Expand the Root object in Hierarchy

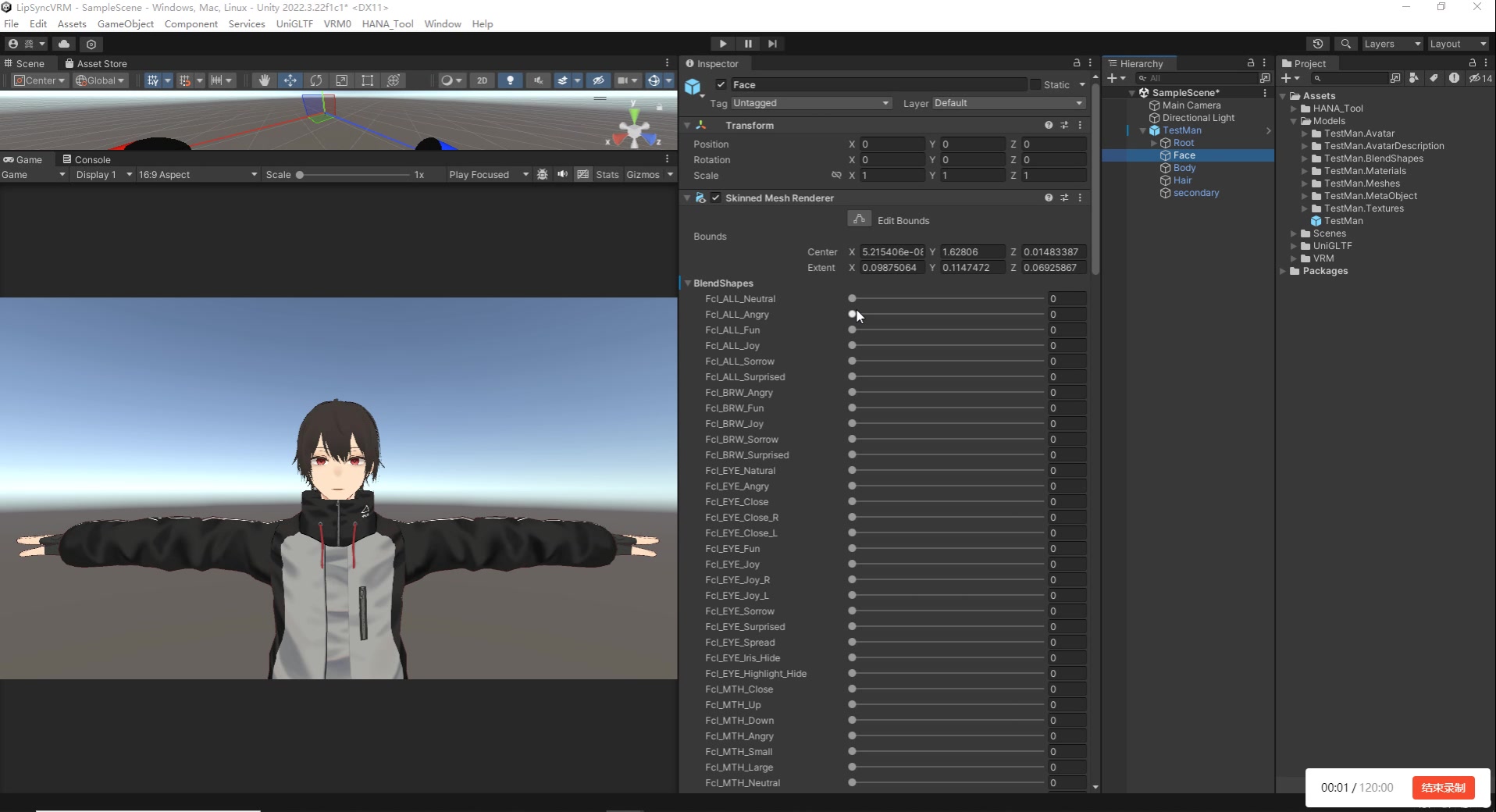1154,143
